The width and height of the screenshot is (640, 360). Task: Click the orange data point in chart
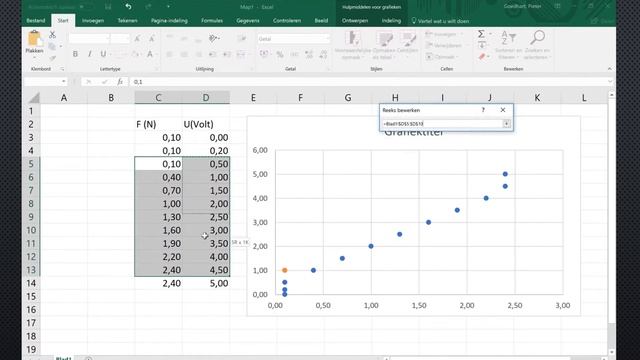click(285, 270)
